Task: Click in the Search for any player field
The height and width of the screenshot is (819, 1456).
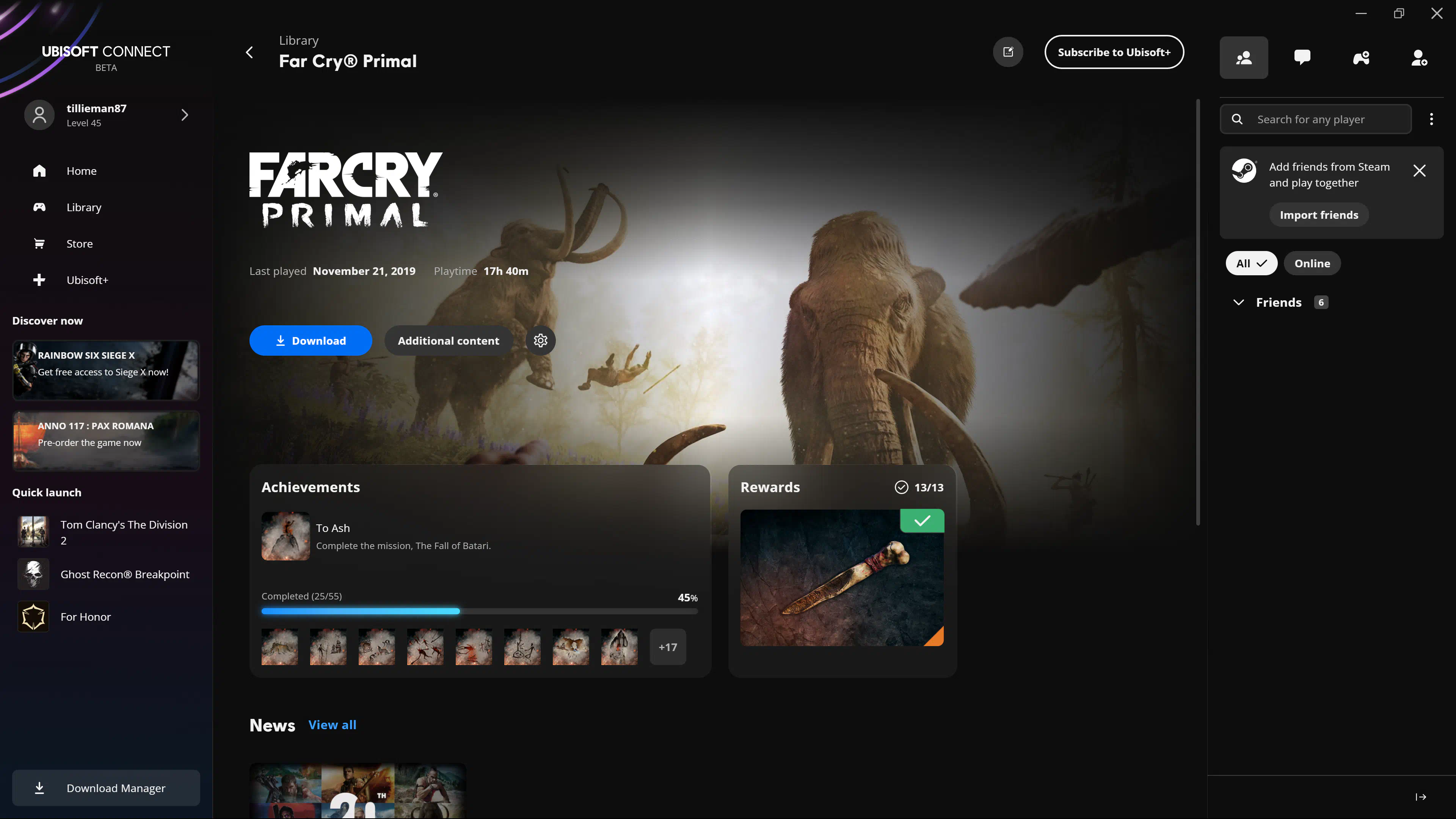Action: [1315, 119]
